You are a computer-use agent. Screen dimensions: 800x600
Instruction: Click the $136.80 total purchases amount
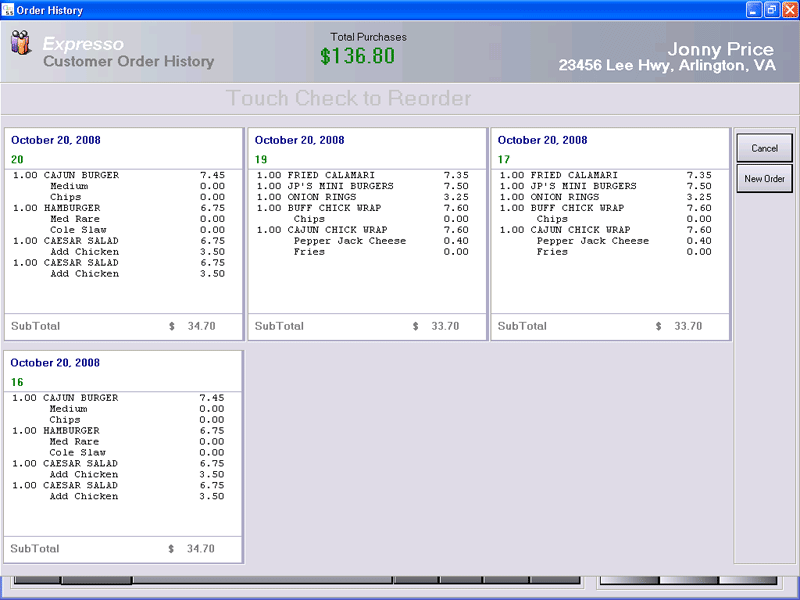pos(357,56)
